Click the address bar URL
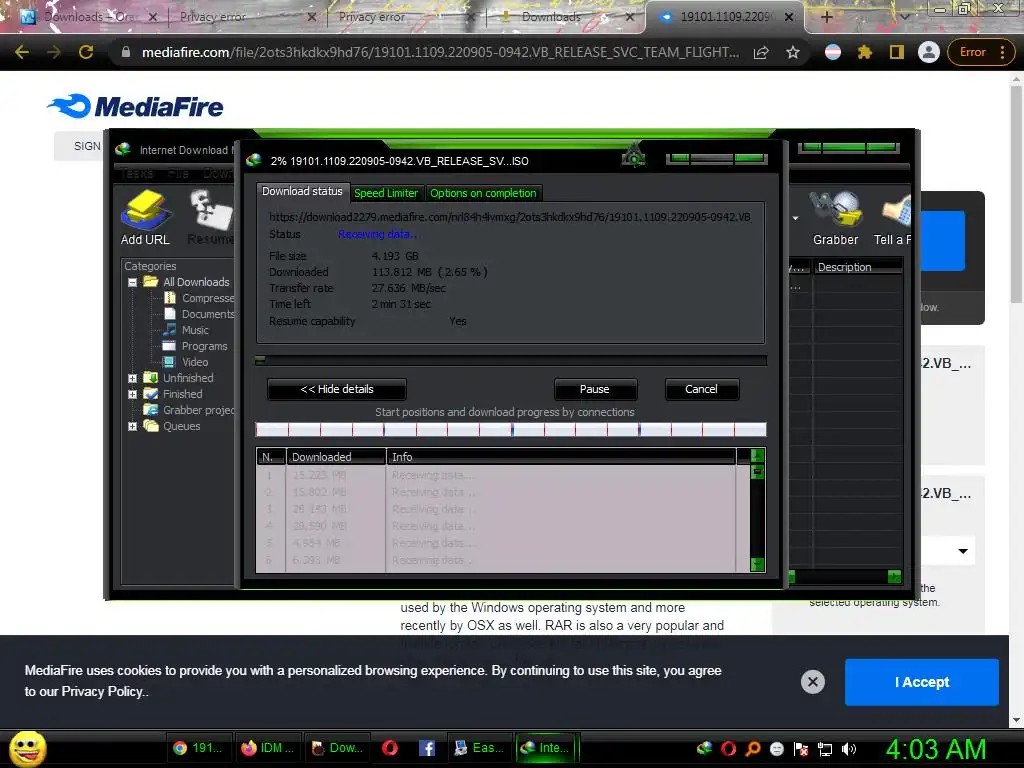Image resolution: width=1024 pixels, height=768 pixels. click(441, 52)
